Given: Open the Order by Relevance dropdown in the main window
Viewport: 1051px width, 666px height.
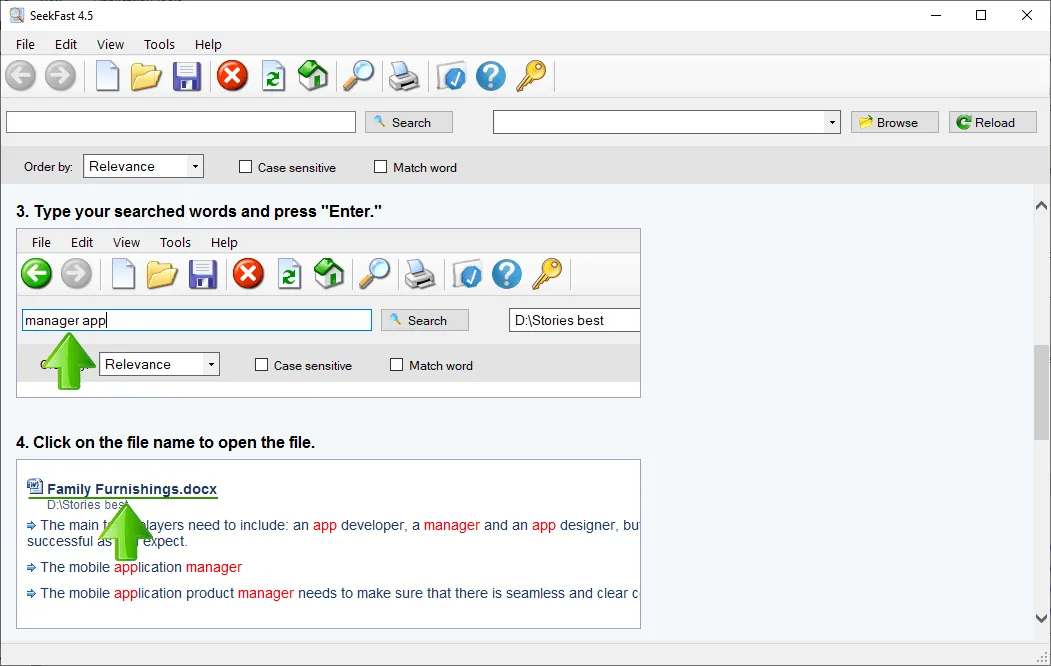Looking at the screenshot, I should click(x=143, y=166).
